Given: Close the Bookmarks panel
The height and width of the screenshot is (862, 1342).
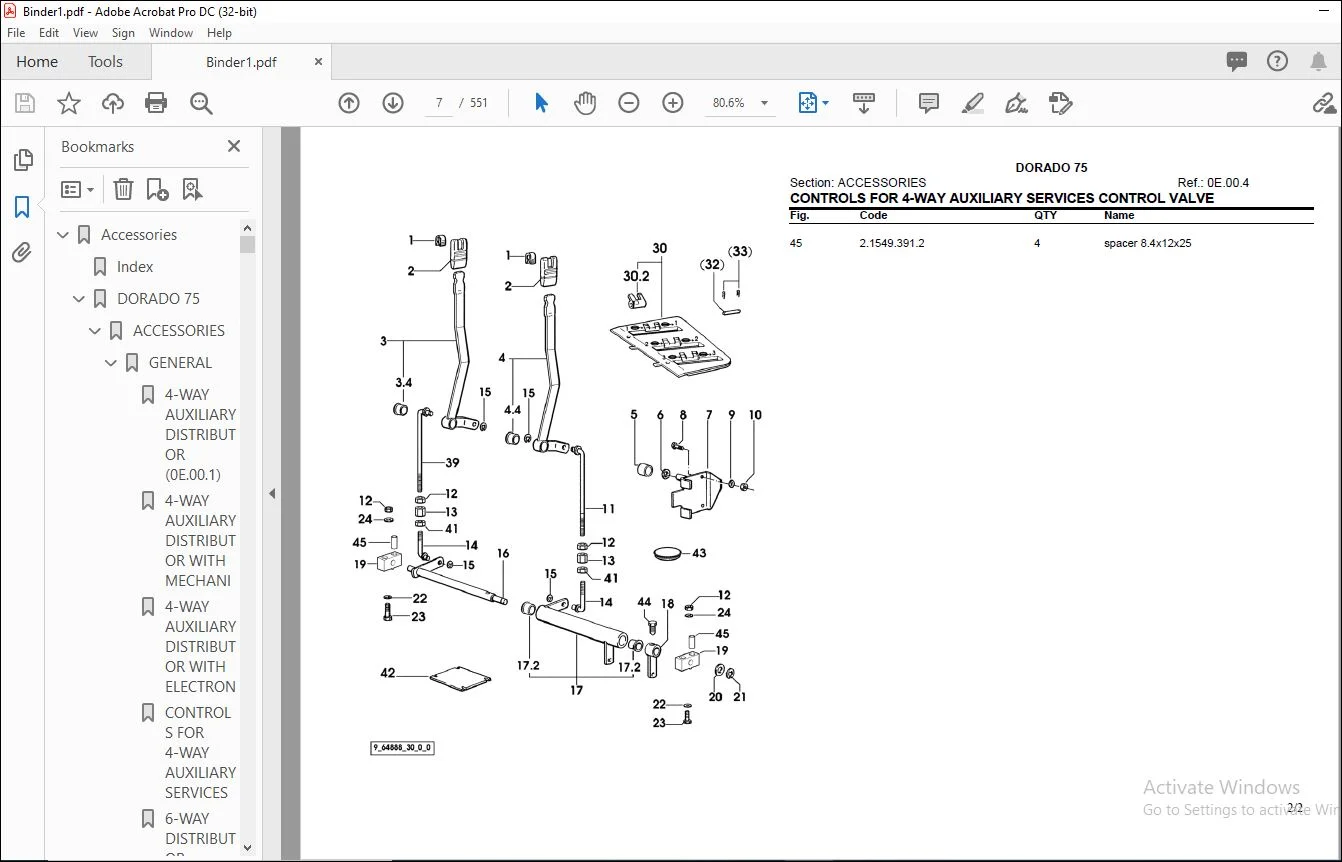Looking at the screenshot, I should click(234, 146).
